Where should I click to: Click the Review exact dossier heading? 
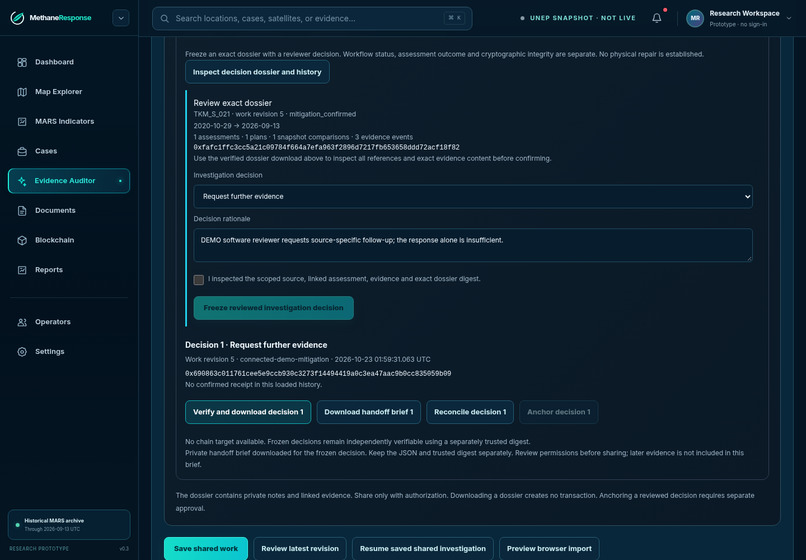point(232,103)
